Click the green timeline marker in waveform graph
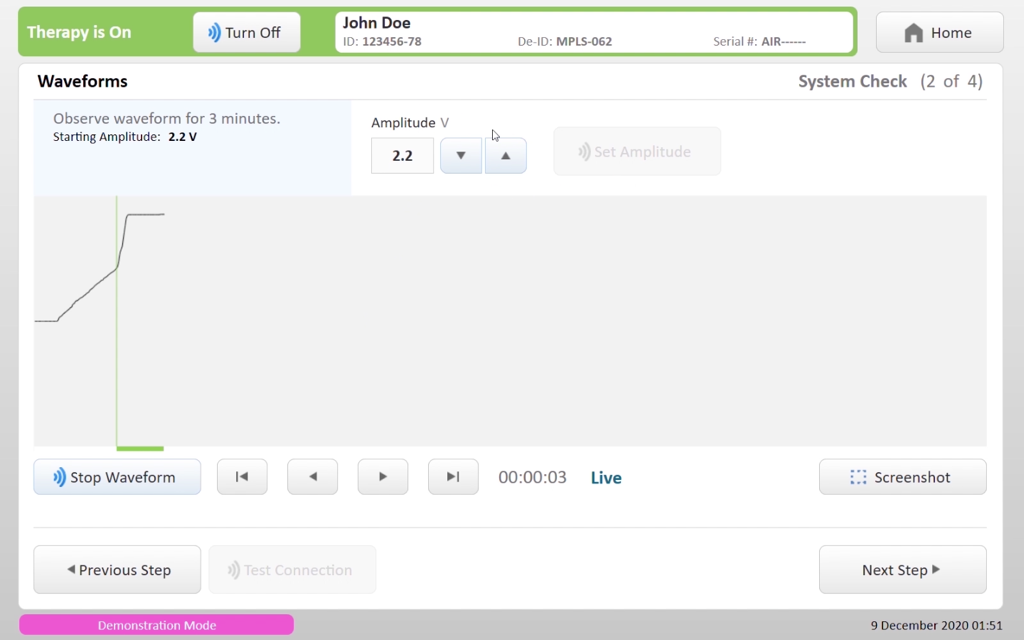 117,321
